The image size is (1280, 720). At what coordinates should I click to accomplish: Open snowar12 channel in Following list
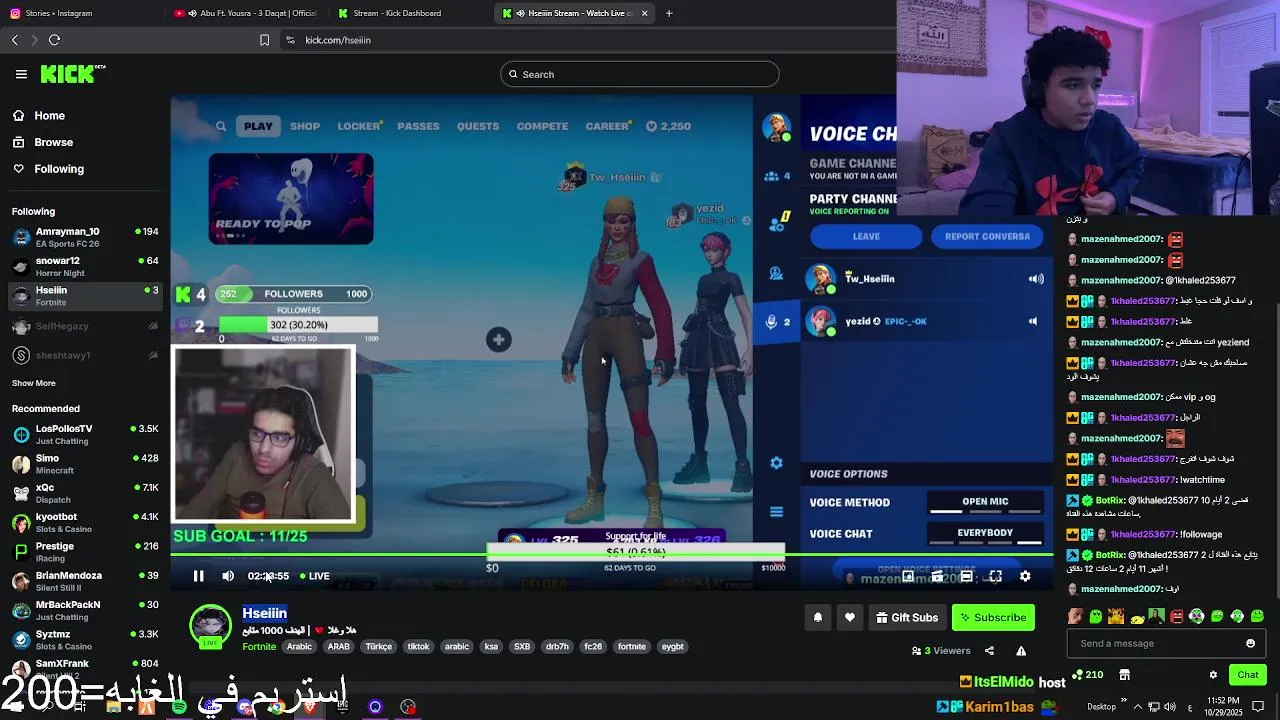click(x=85, y=266)
